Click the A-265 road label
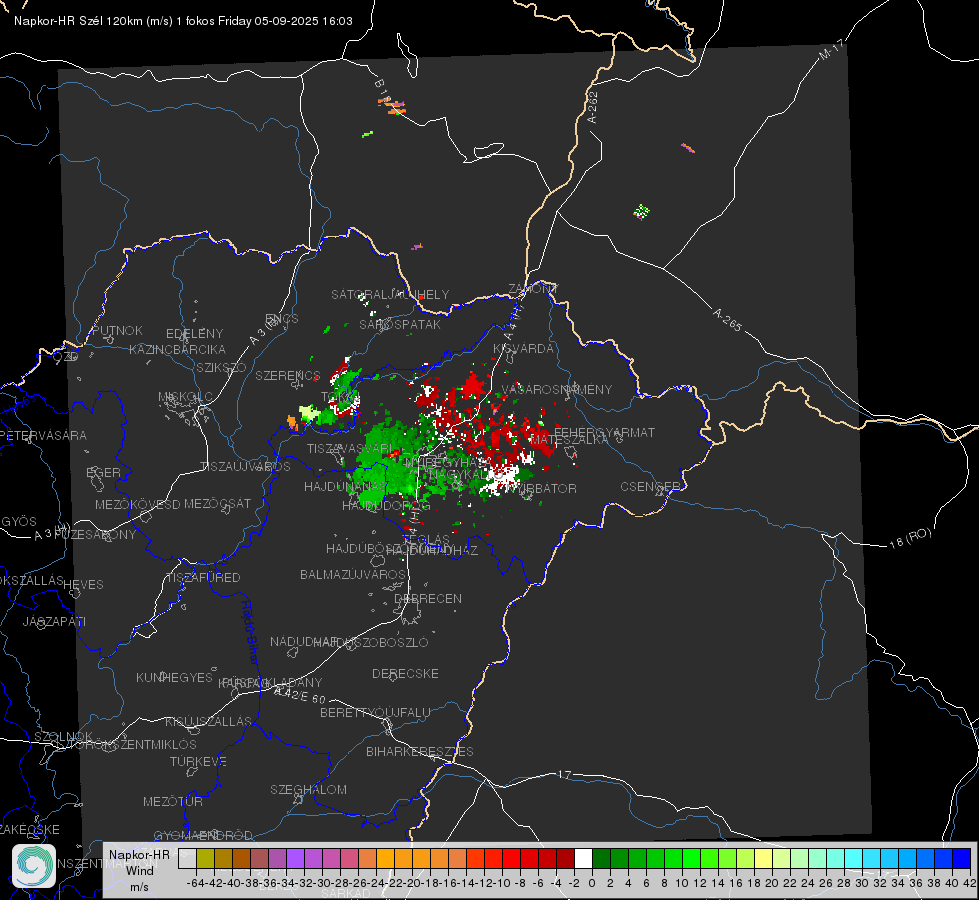979x900 pixels. [x=727, y=319]
